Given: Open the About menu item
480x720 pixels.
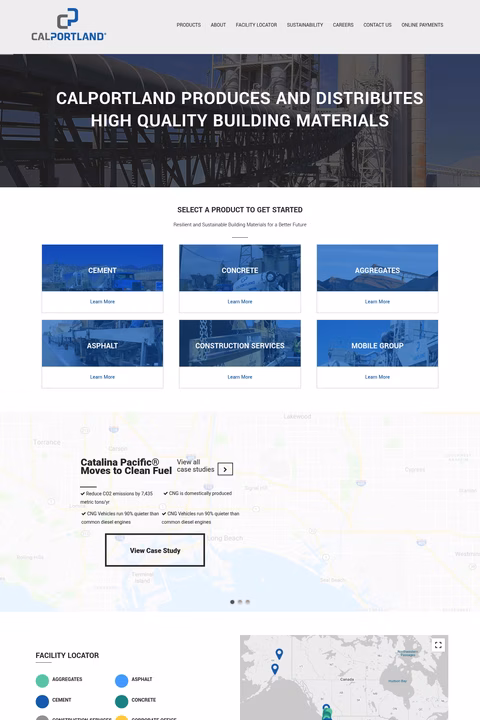Looking at the screenshot, I should pyautogui.click(x=218, y=25).
